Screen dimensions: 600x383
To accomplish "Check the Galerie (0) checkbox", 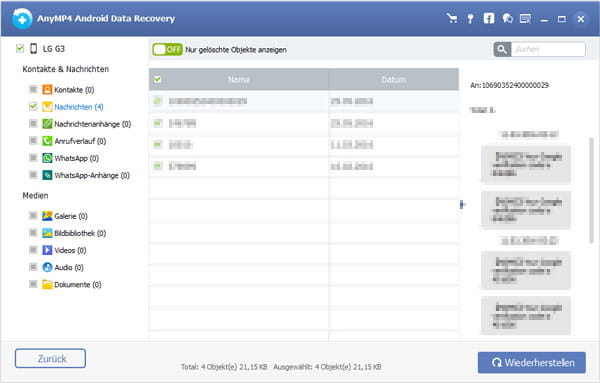I will point(33,215).
